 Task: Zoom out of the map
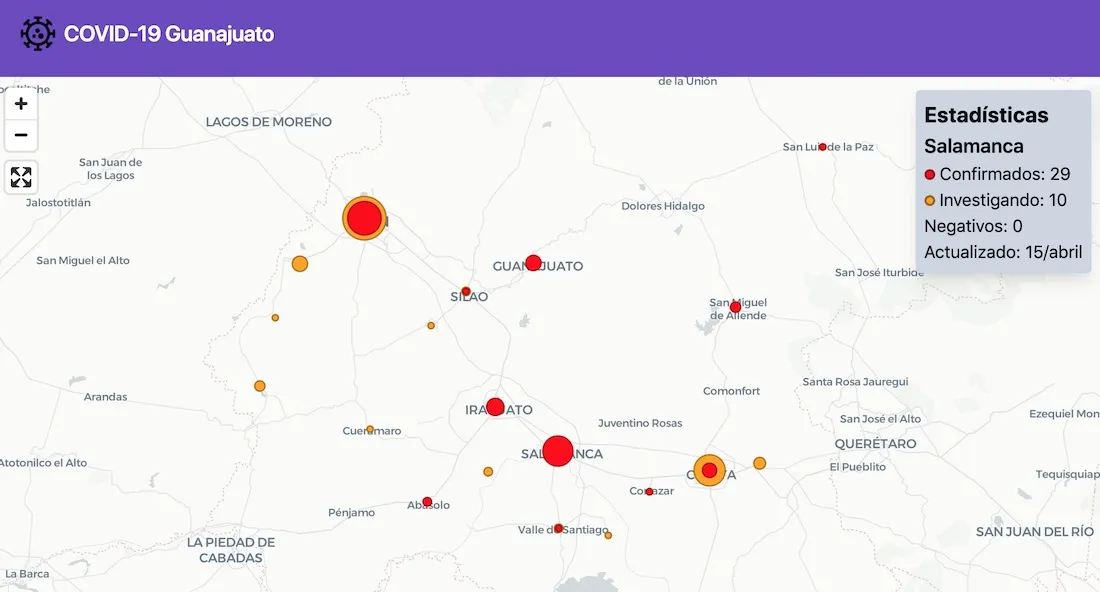21,136
